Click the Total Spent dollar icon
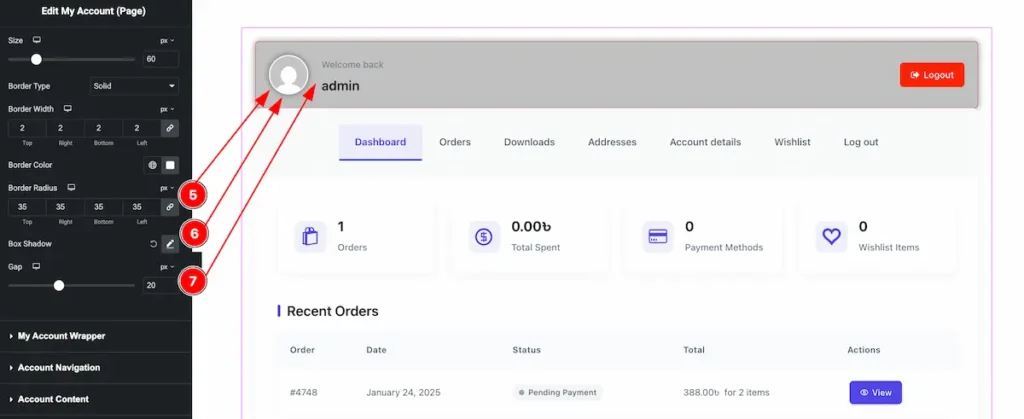The image size is (1024, 419). point(484,237)
